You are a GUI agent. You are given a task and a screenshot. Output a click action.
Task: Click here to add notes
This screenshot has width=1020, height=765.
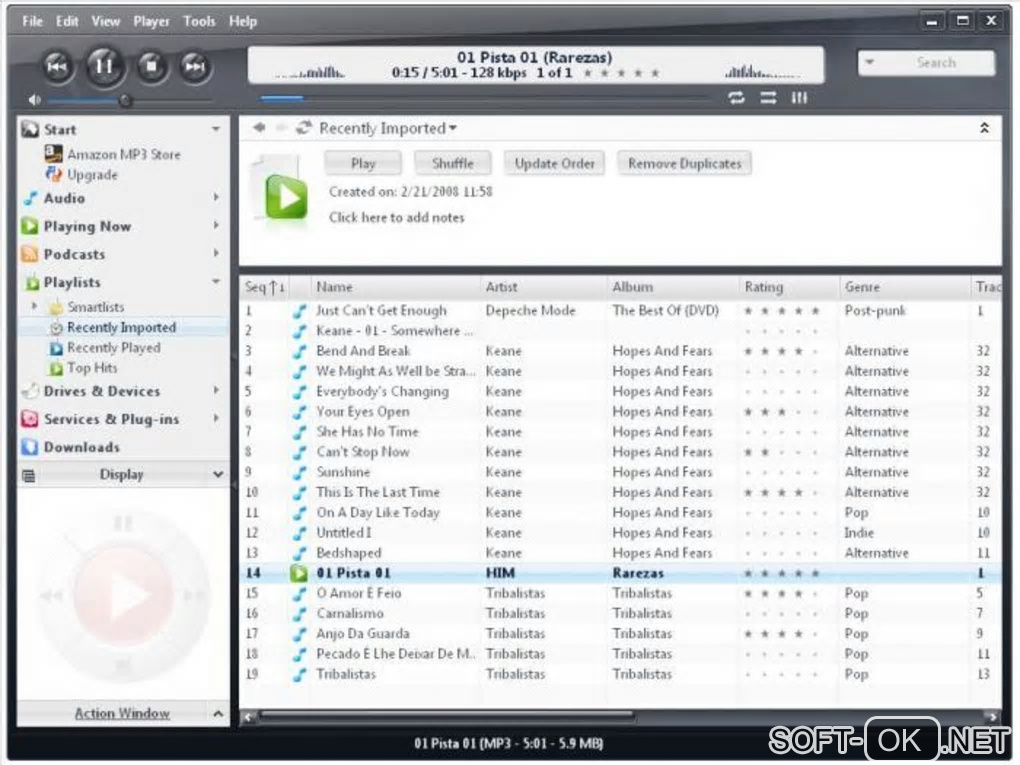396,217
